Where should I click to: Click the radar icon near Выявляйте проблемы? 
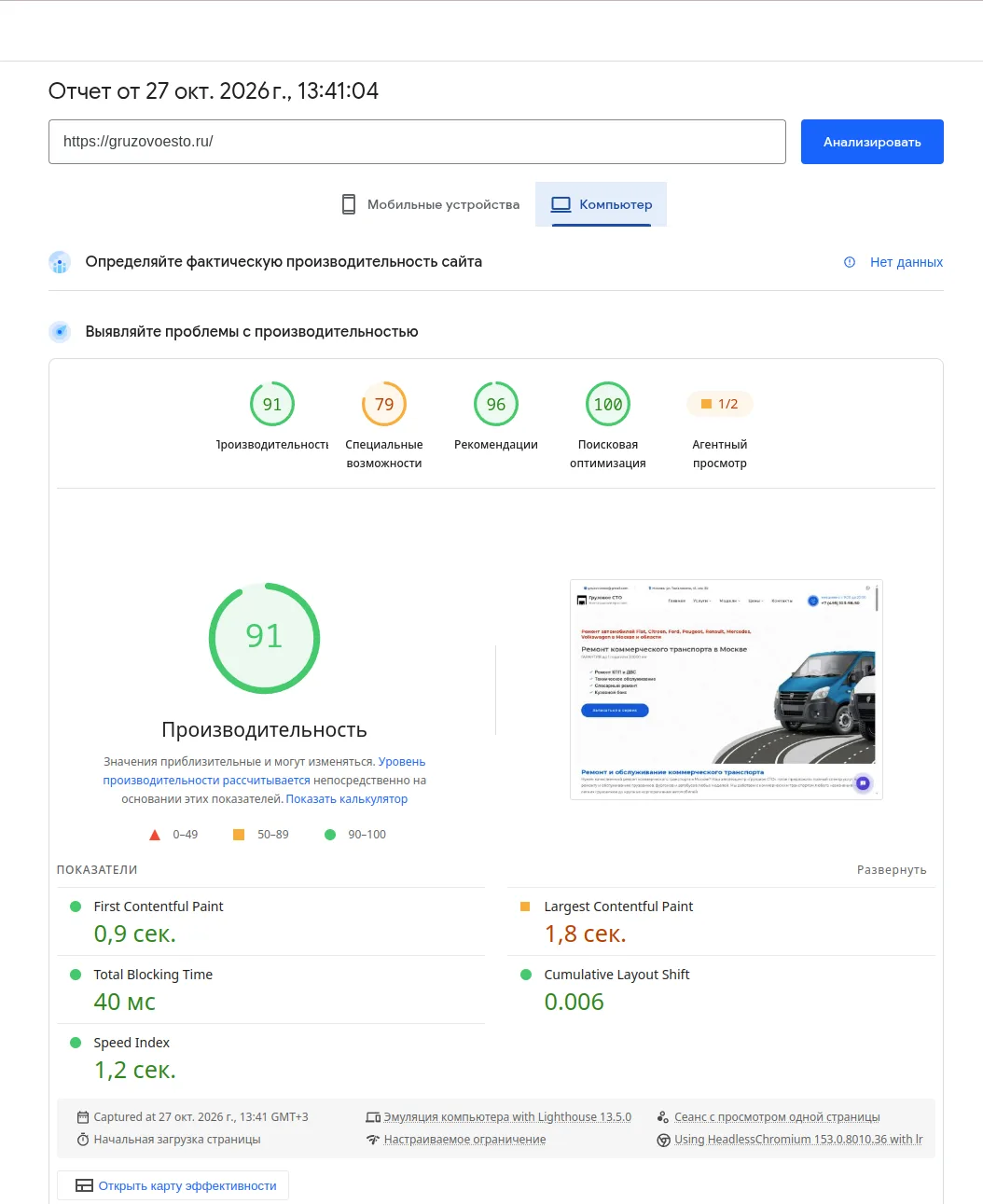click(x=60, y=332)
